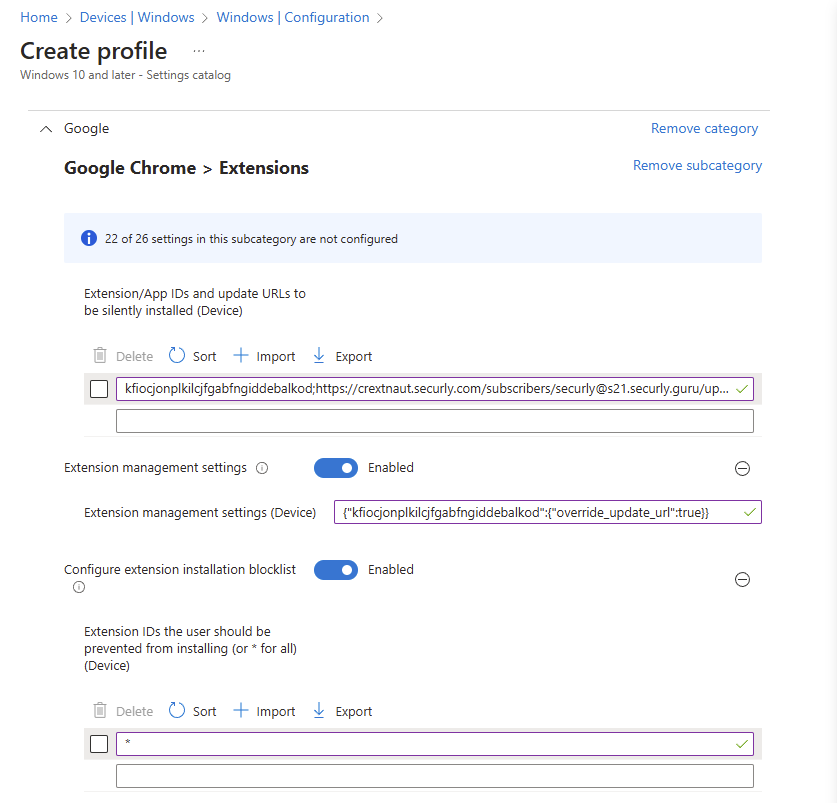Click the Remove subcategory link
The height and width of the screenshot is (803, 837).
click(697, 166)
